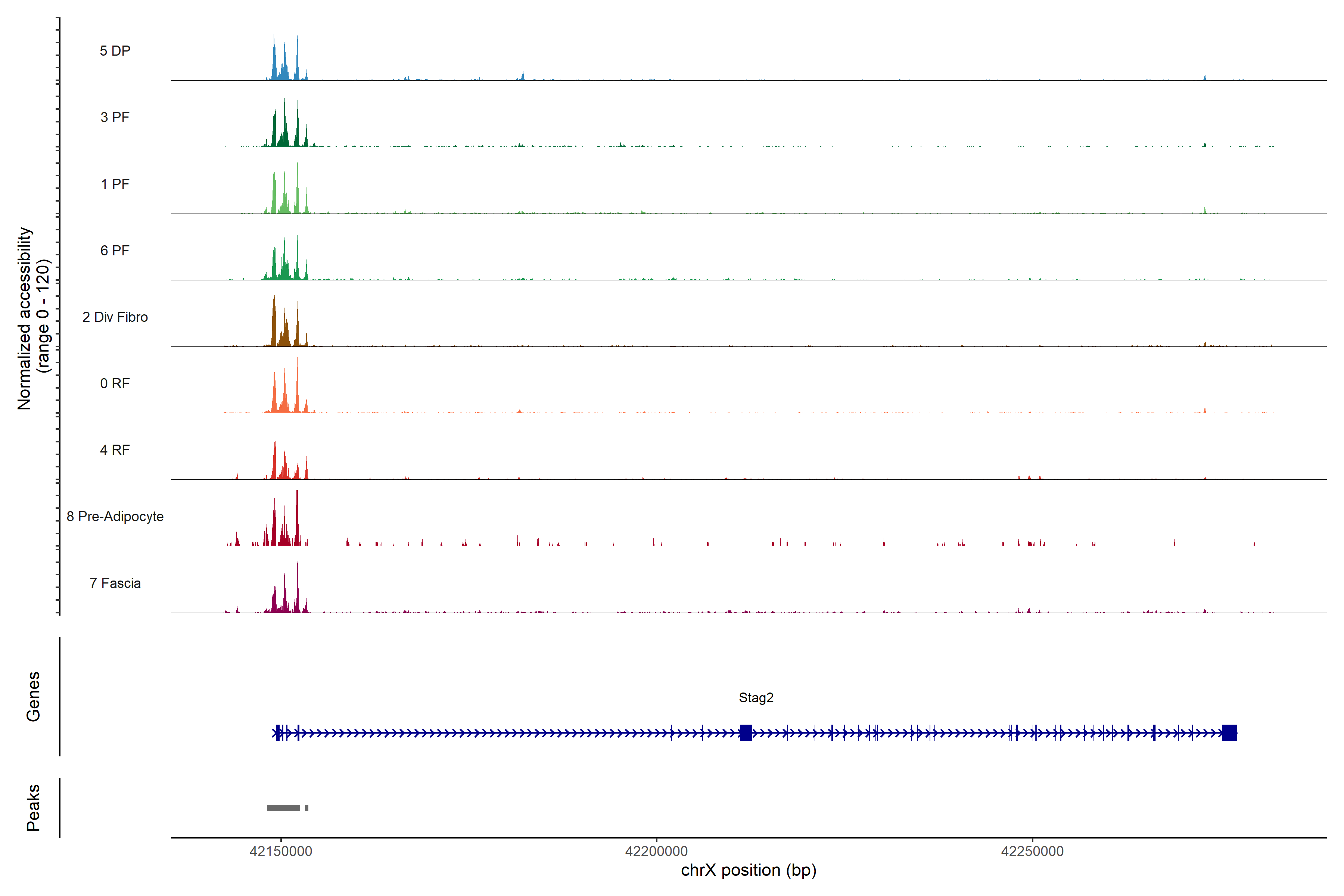Select the 6 PF track label
This screenshot has height=896, width=1344.
[115, 250]
